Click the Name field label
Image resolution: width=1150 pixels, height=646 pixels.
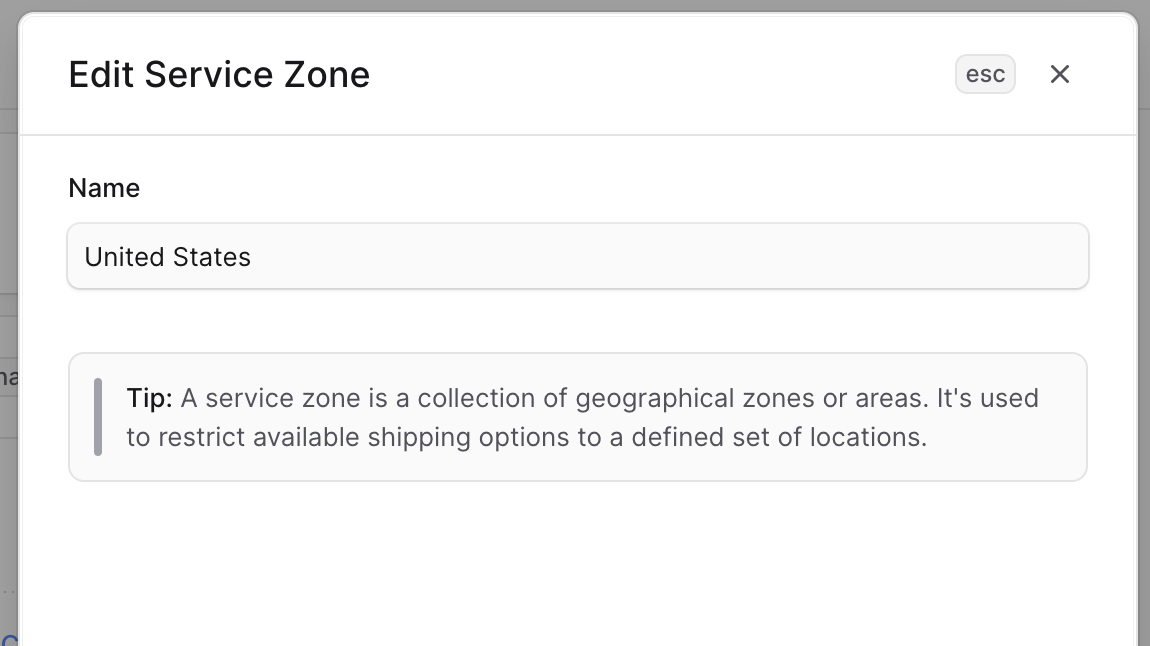pos(104,188)
